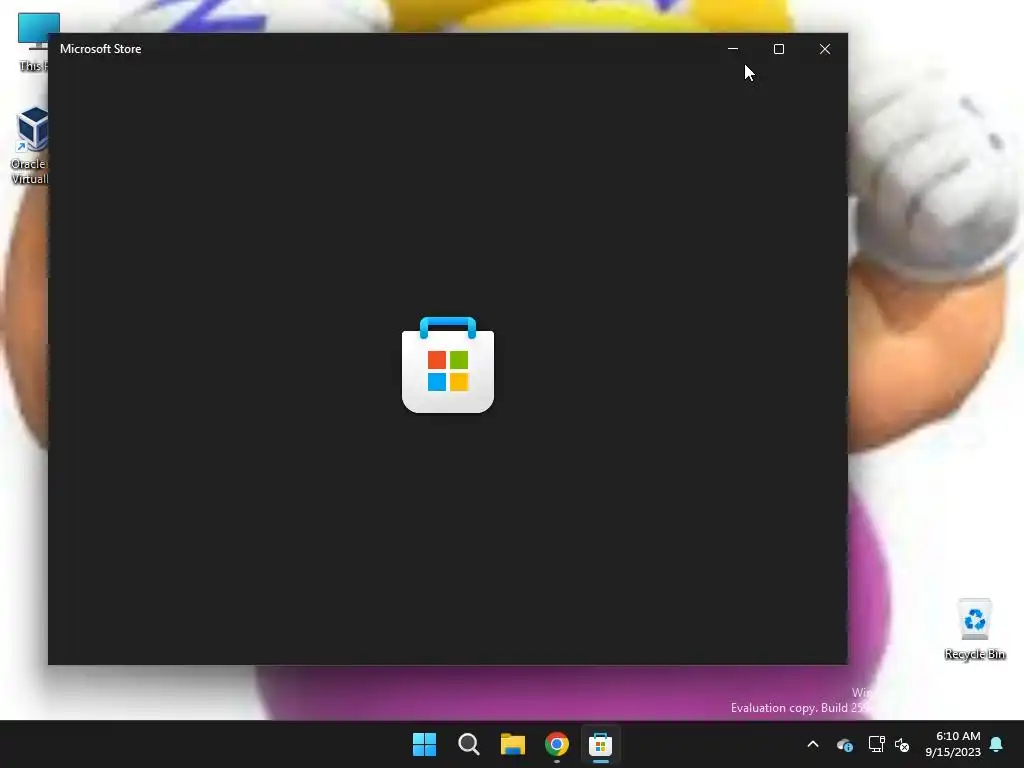
Task: Show hidden system tray icons
Action: click(x=813, y=744)
